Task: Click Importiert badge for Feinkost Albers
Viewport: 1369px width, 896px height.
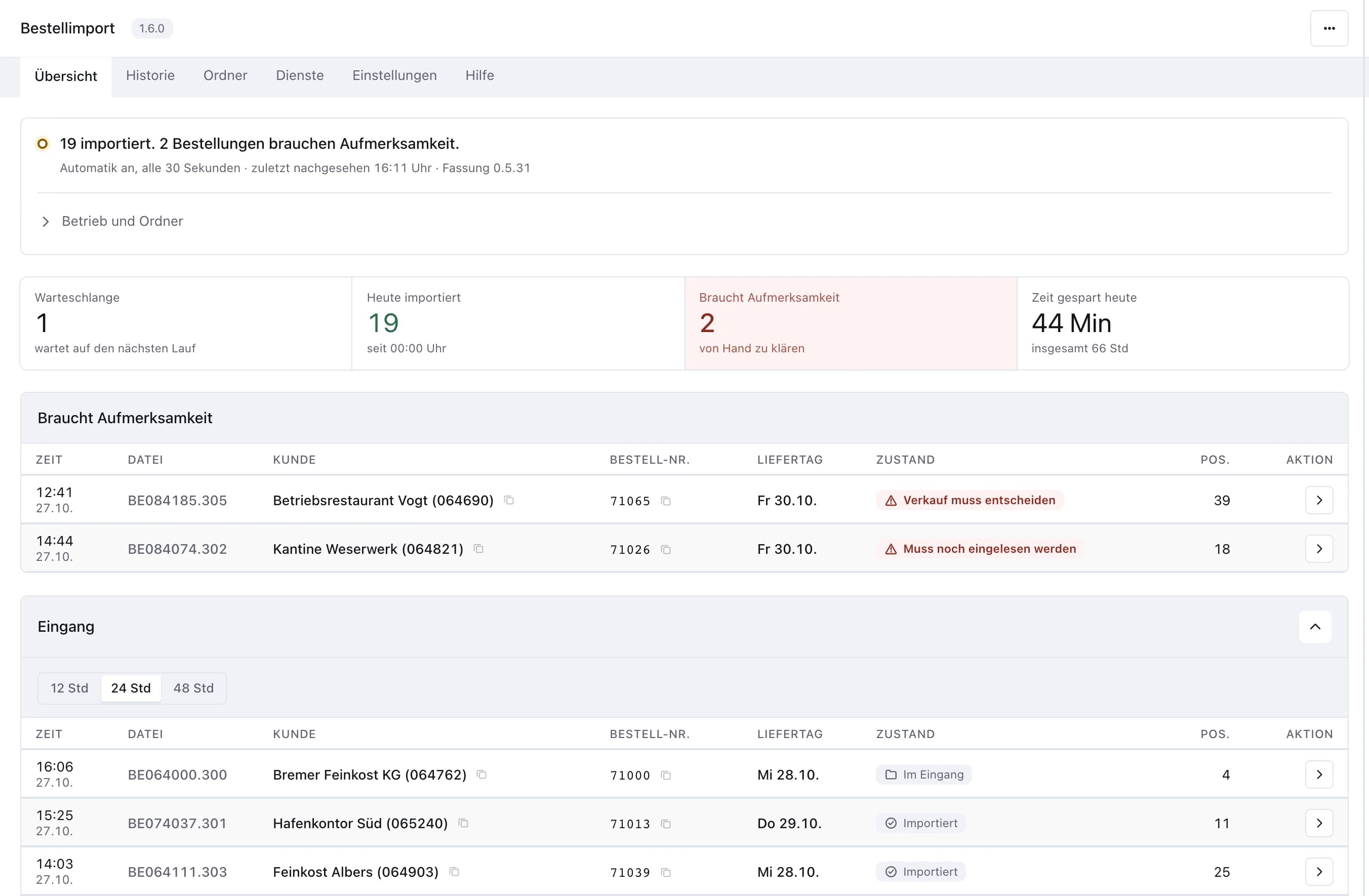Action: coord(920,872)
